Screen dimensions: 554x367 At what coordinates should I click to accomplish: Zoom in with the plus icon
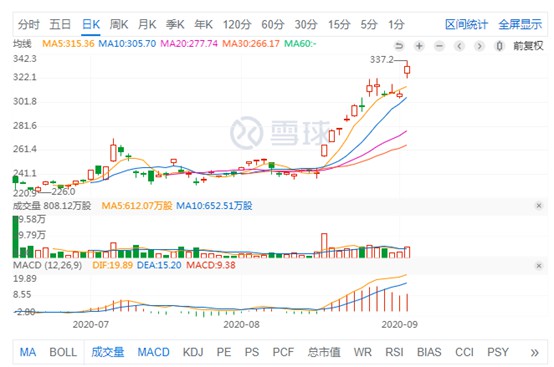[x=419, y=46]
